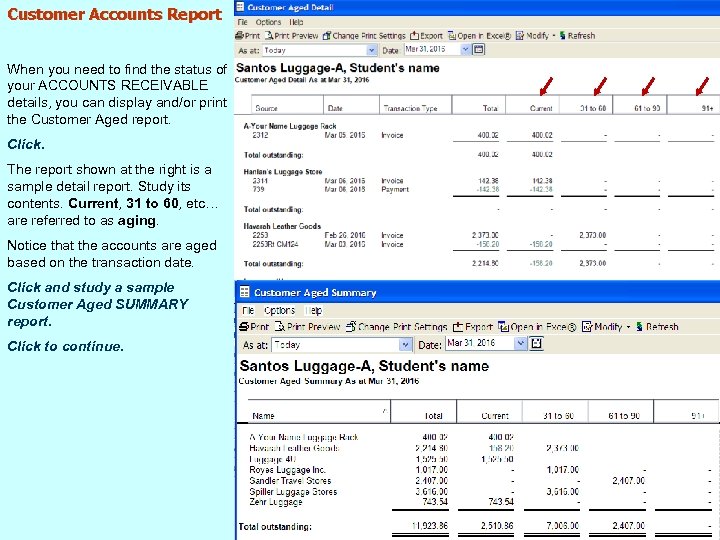Select Royes Luggage Inc. row in Aged Summary

(480, 470)
